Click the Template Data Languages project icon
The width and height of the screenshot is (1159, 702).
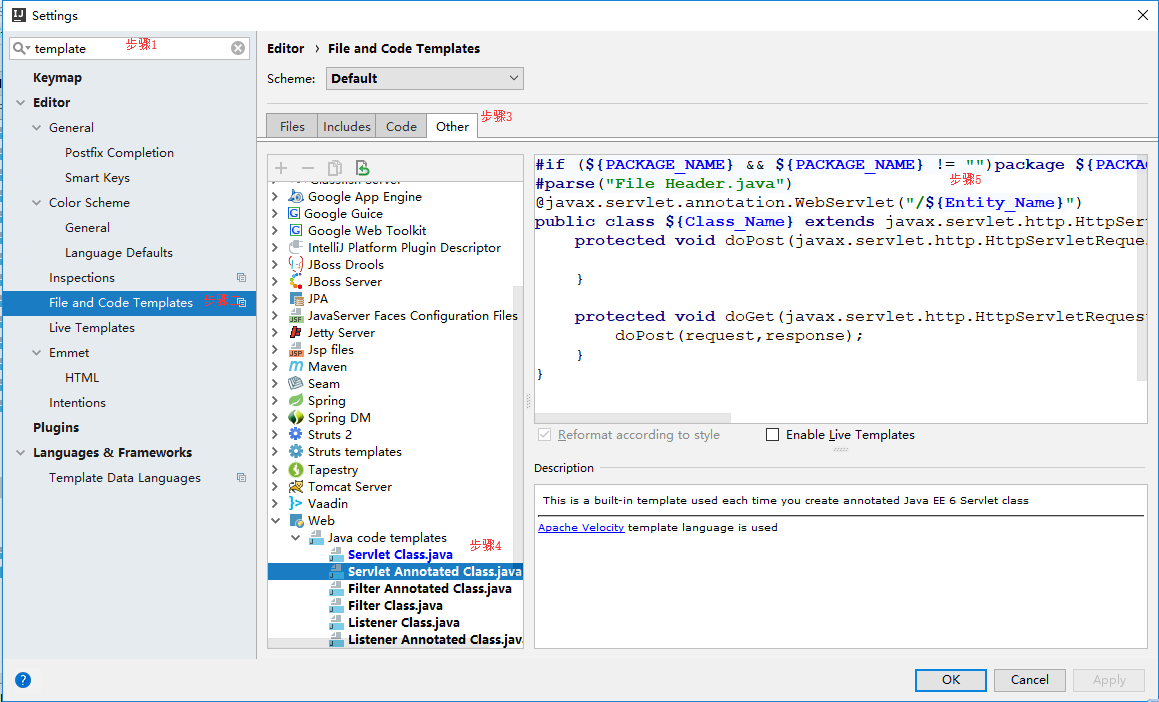point(241,477)
